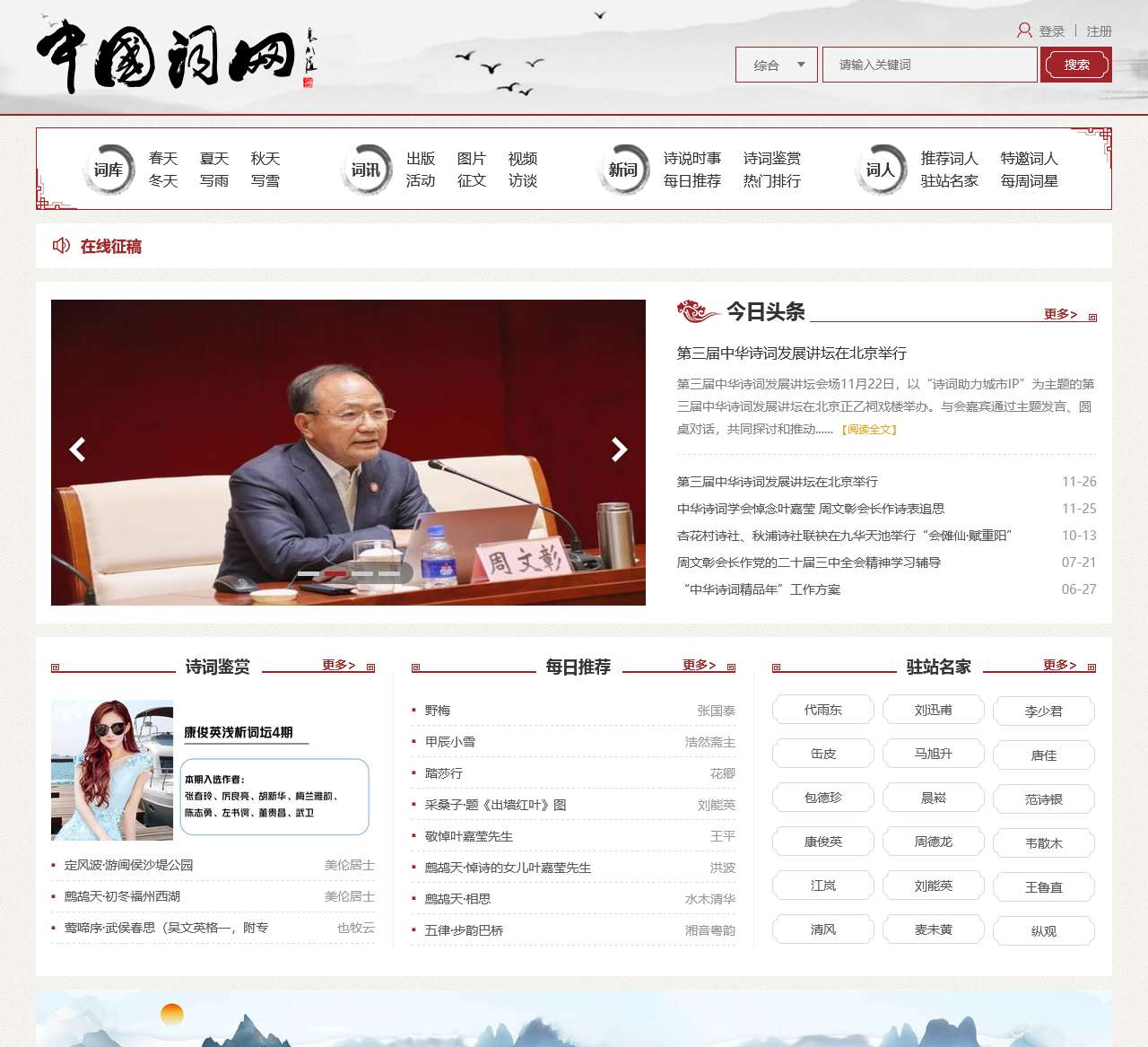This screenshot has width=1148, height=1047.
Task: Click the red cloud emblem beside 今日头条
Action: pos(698,311)
